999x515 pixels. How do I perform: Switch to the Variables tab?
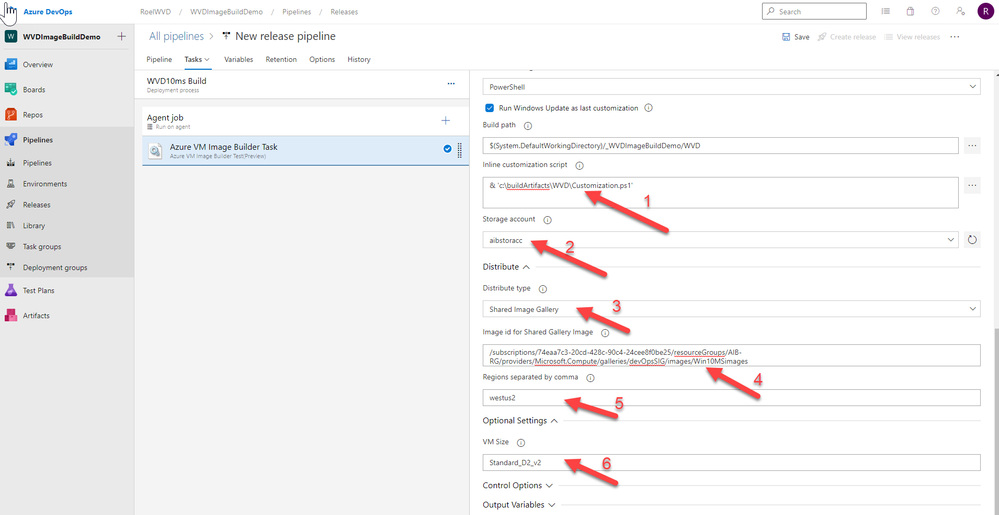point(238,59)
